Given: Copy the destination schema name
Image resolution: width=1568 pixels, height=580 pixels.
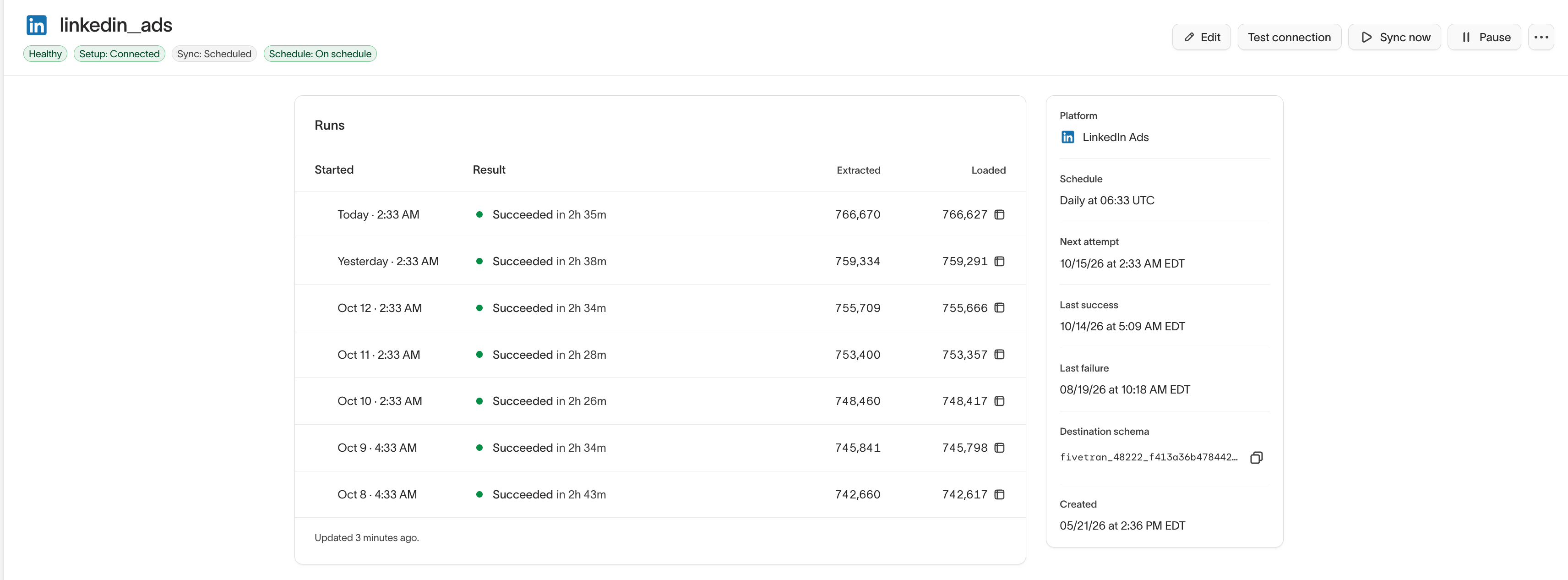Looking at the screenshot, I should click(1256, 458).
